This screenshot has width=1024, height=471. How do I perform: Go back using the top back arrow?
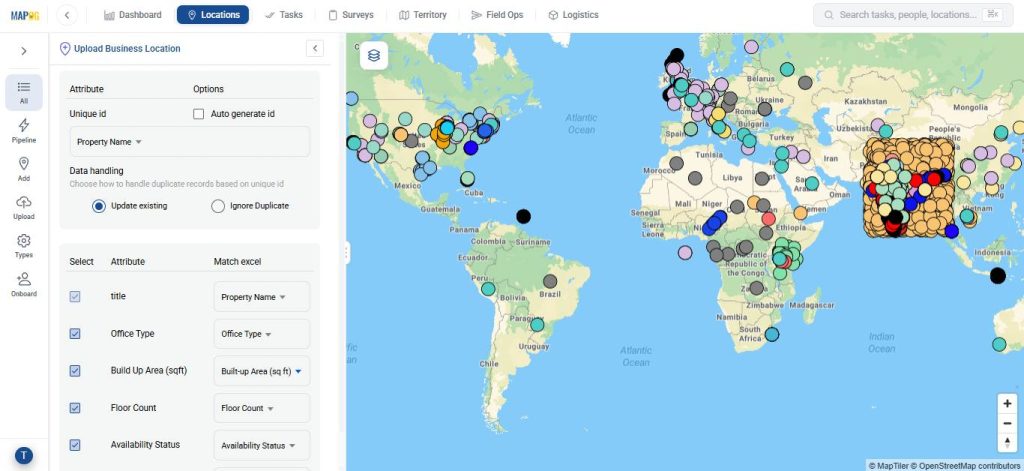67,15
